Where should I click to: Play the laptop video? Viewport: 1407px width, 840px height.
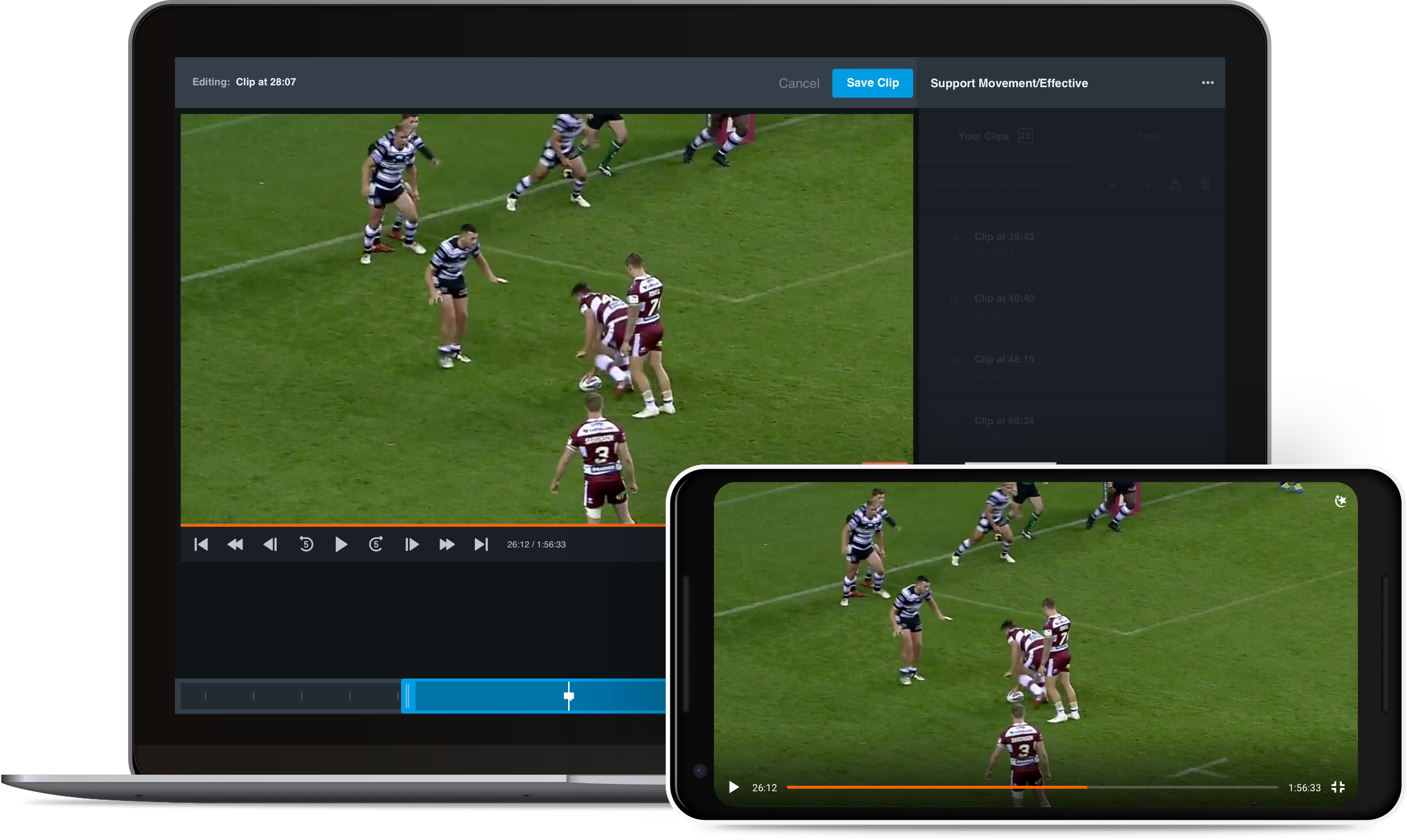tap(341, 544)
